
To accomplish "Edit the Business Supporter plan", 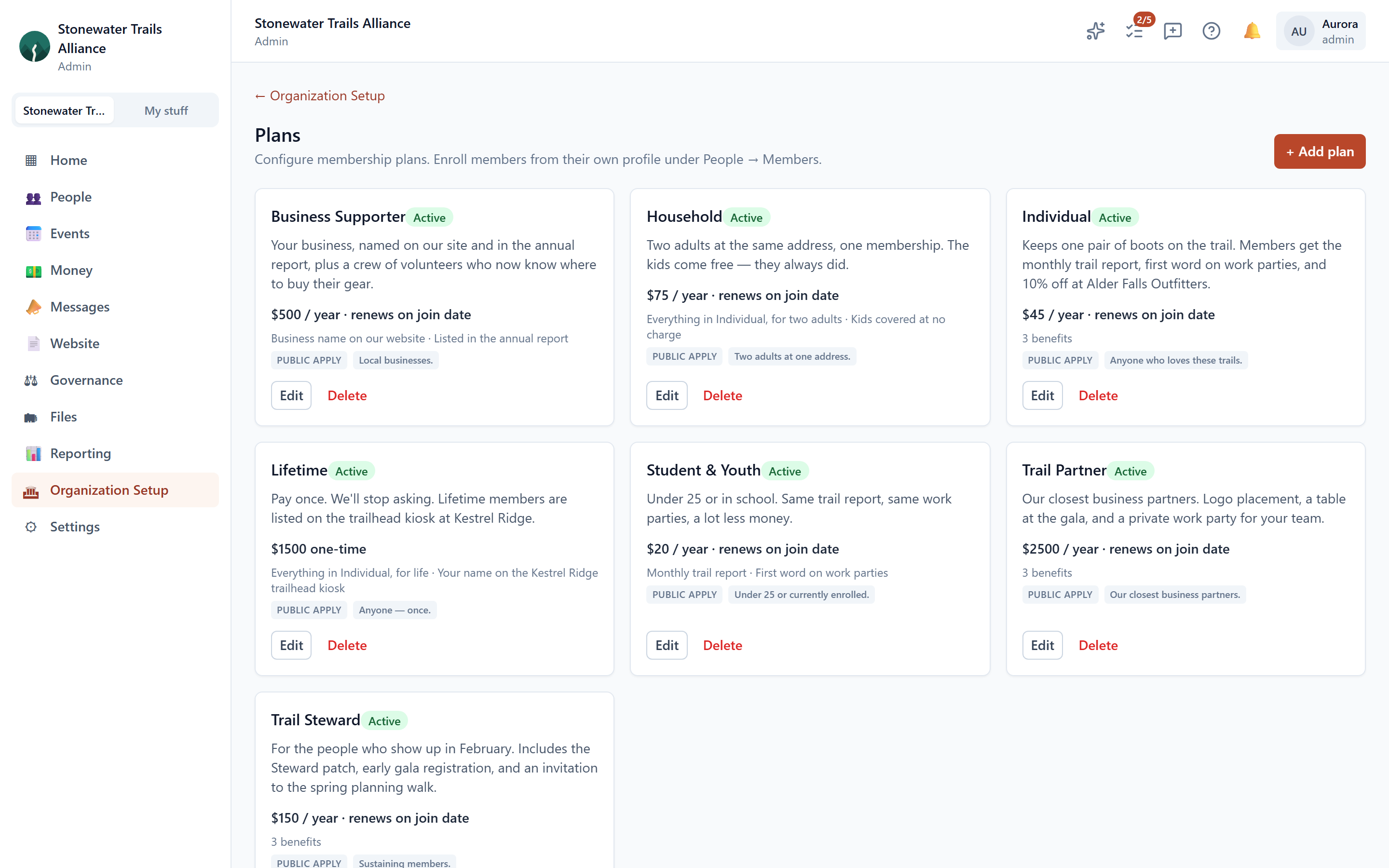I will click(291, 395).
